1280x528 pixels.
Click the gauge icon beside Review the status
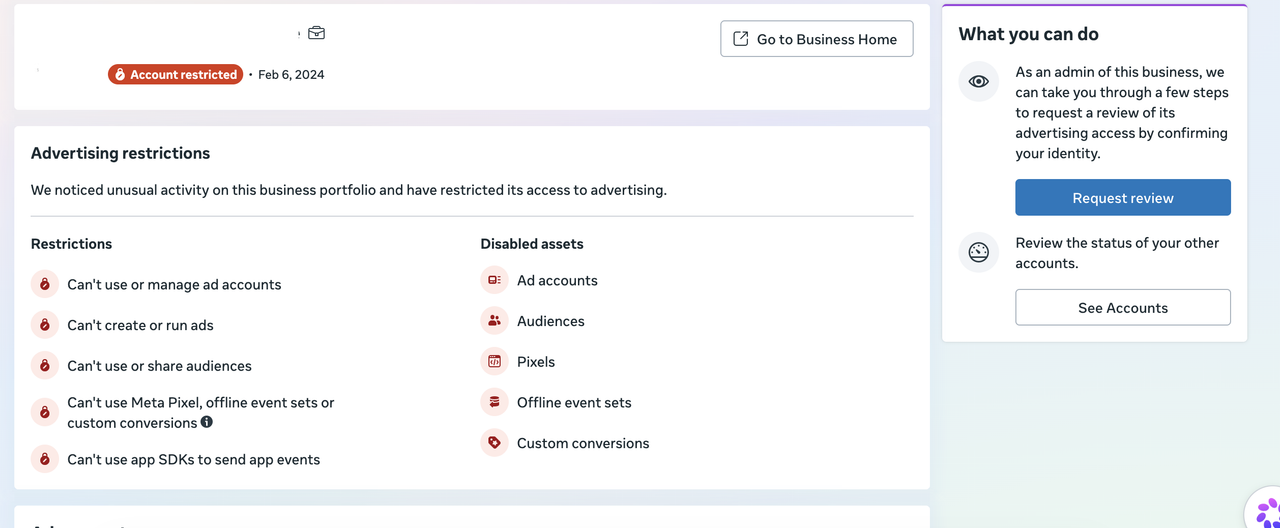[x=979, y=253]
